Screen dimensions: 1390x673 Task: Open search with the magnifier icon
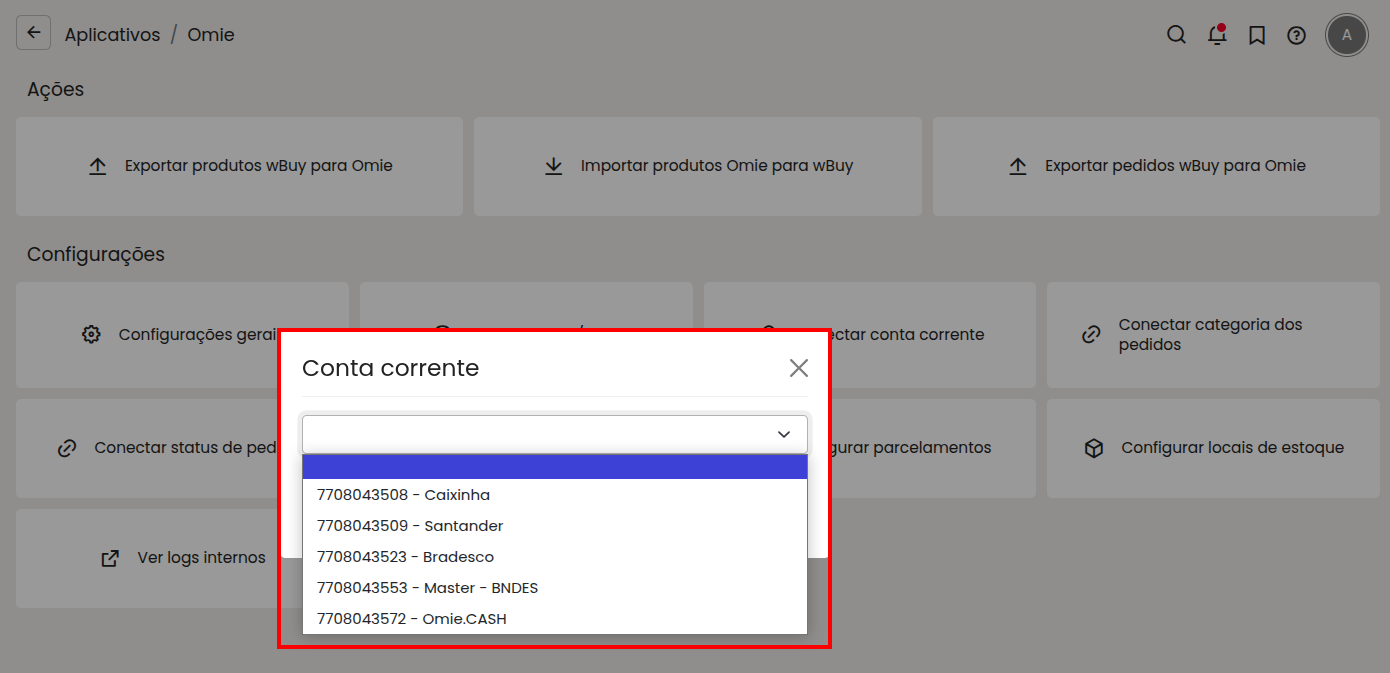1176,35
